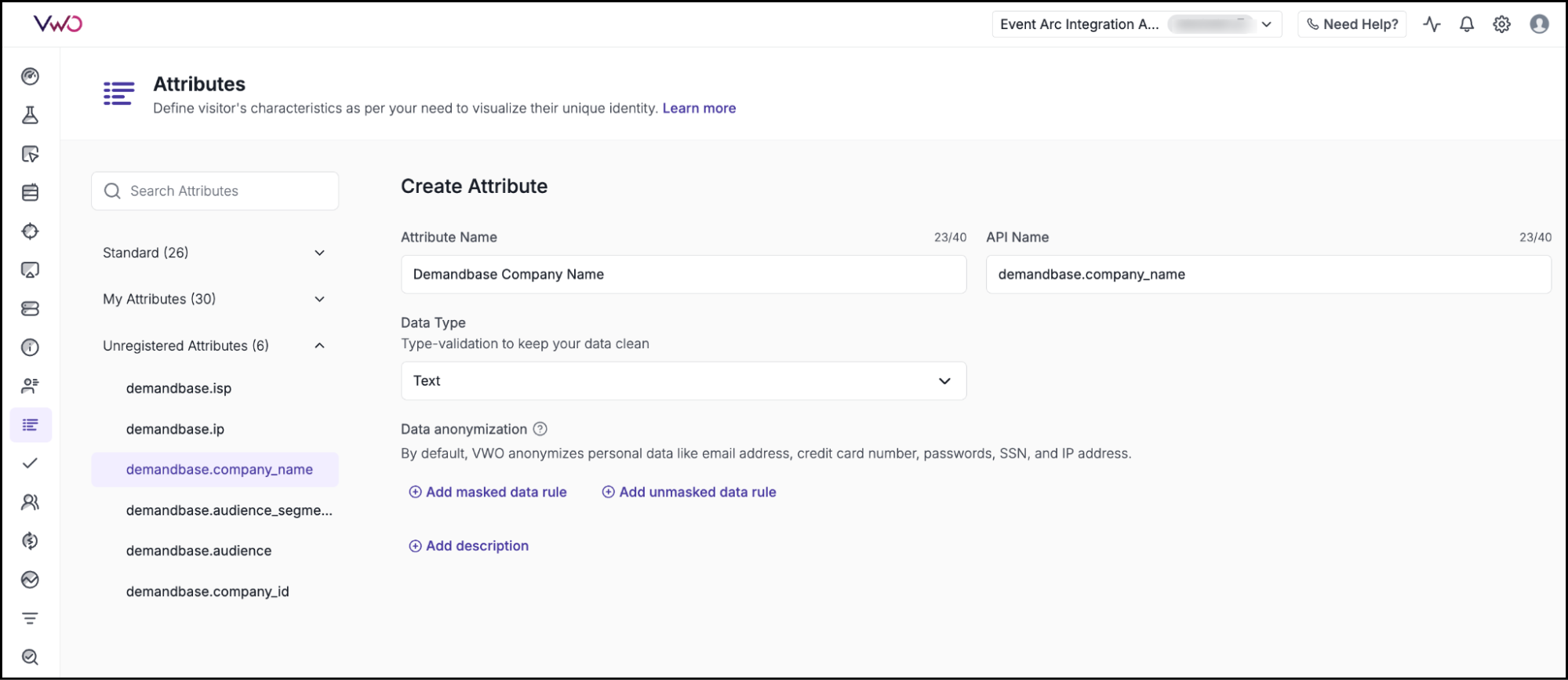Open the two-people audience icon in sidebar
The image size is (1568, 680).
[30, 502]
